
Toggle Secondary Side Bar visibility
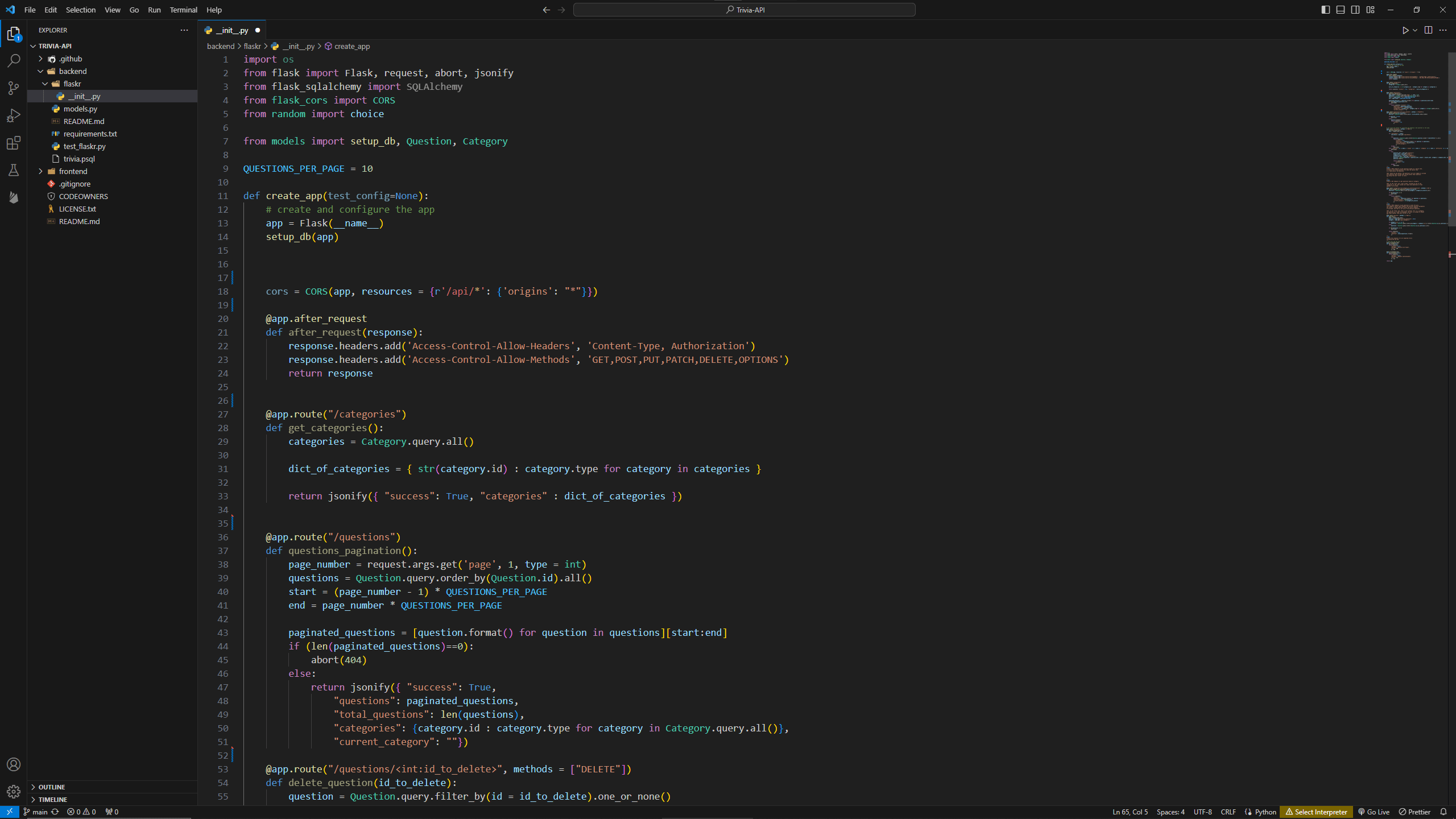[x=1355, y=10]
